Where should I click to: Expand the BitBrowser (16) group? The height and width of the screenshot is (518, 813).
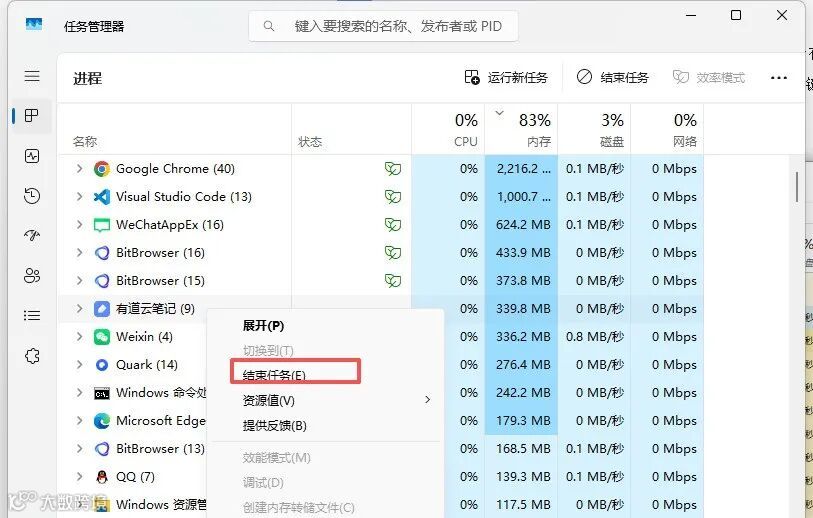click(x=79, y=253)
